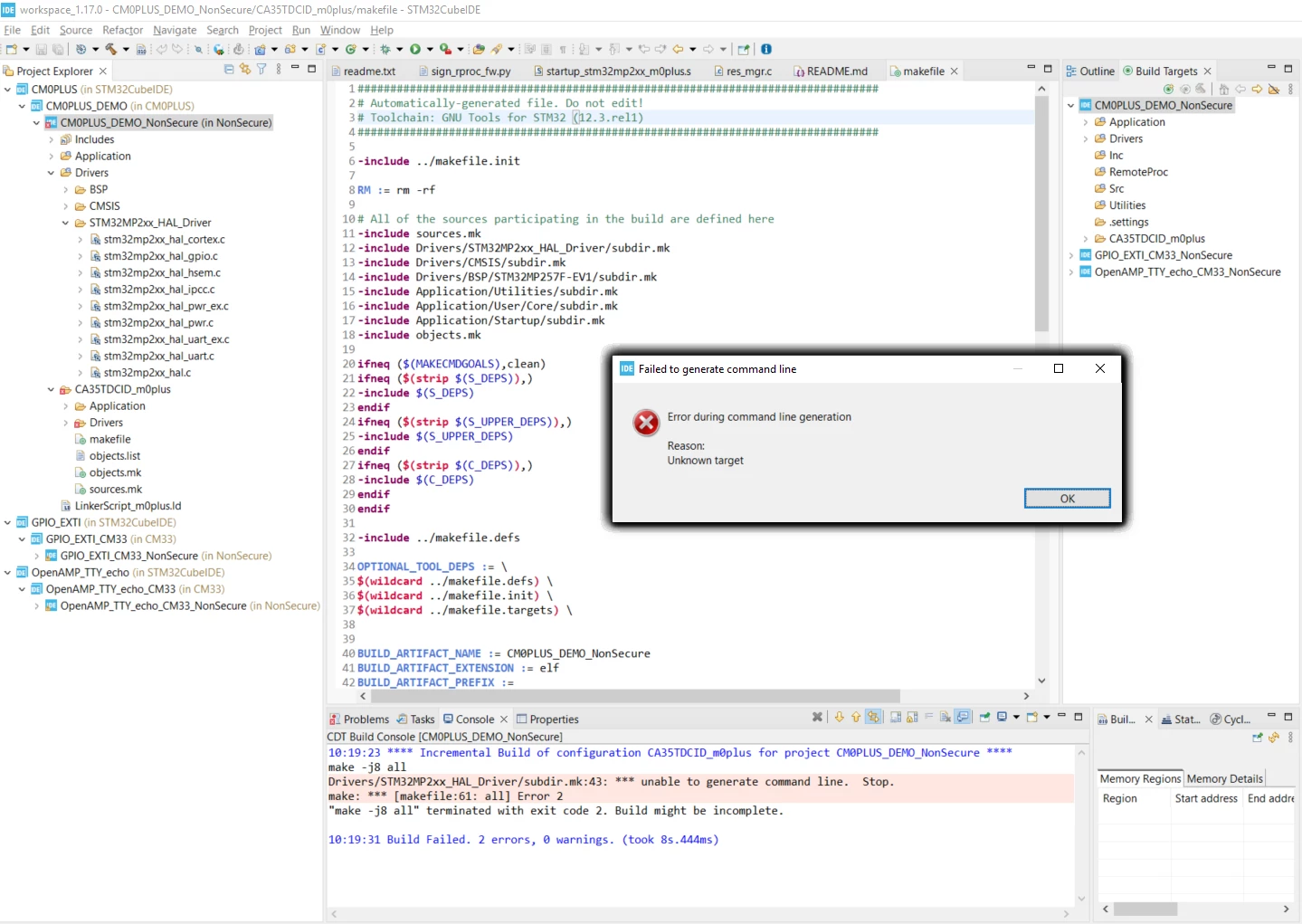
Task: Launch Debug using the bug icon
Action: pyautogui.click(x=385, y=50)
